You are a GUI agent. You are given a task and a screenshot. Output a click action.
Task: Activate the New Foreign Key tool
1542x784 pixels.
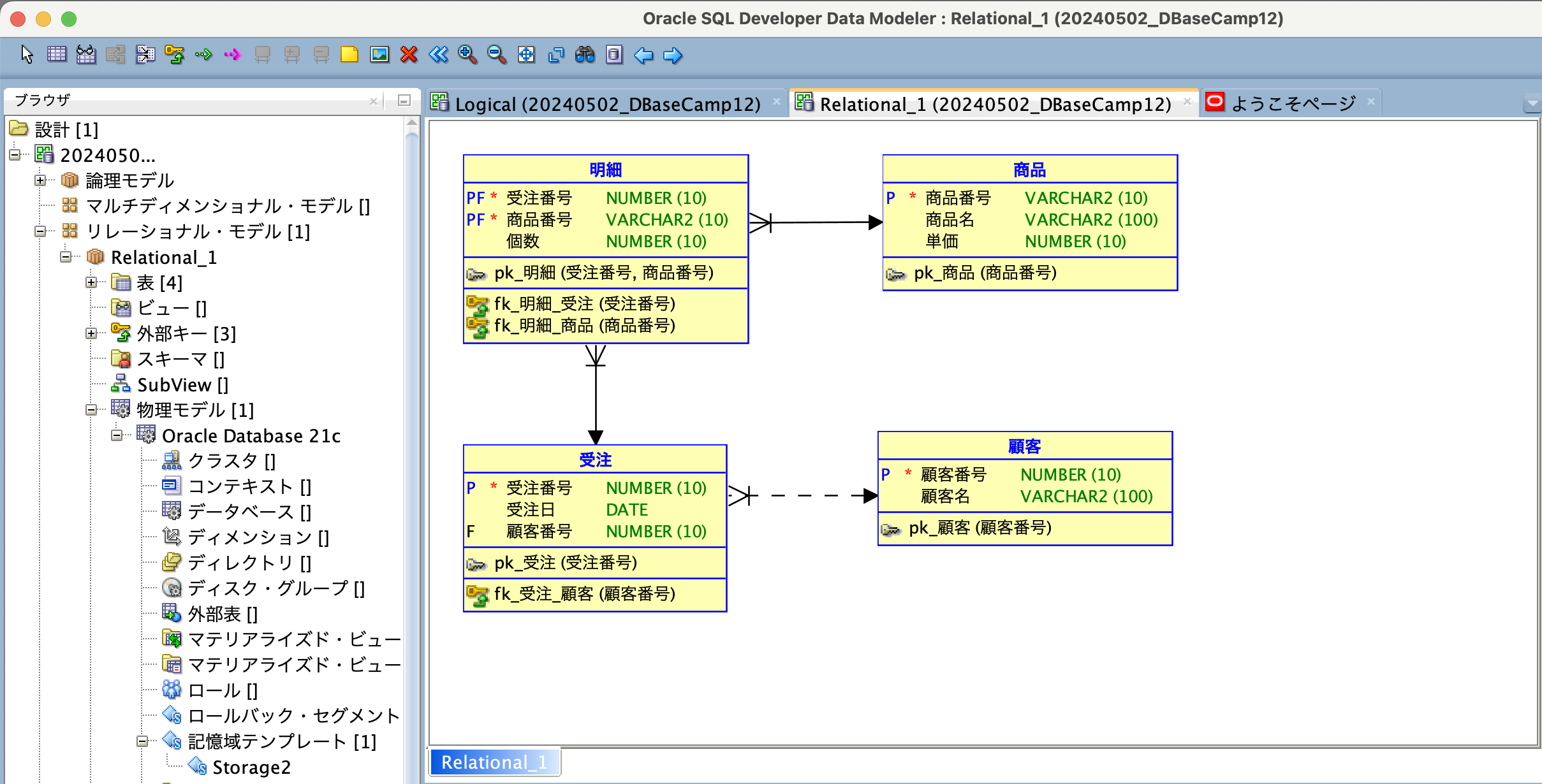[x=174, y=55]
